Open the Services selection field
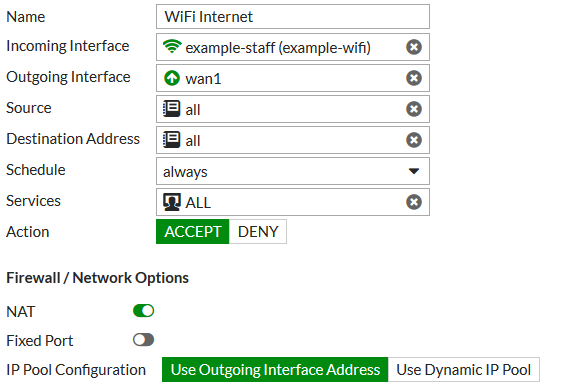 click(x=293, y=202)
